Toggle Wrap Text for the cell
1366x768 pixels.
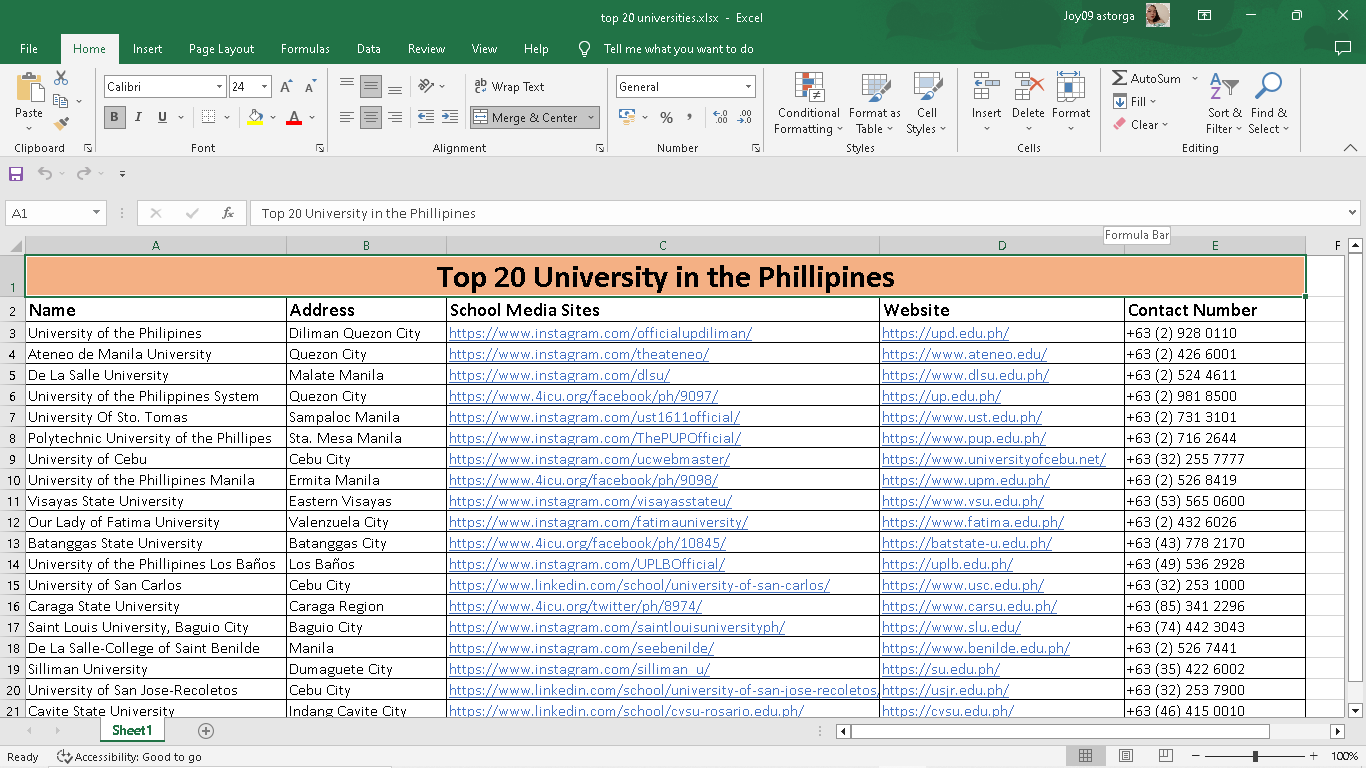click(x=508, y=87)
